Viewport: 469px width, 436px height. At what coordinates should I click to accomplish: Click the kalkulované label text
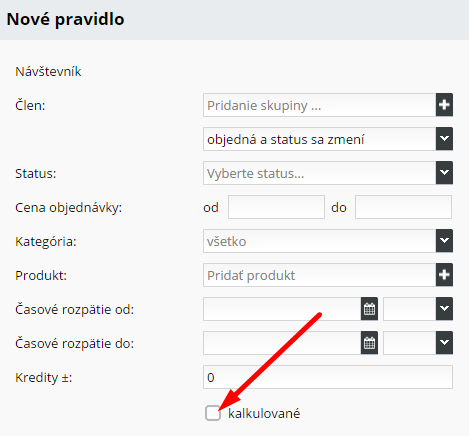tap(264, 414)
